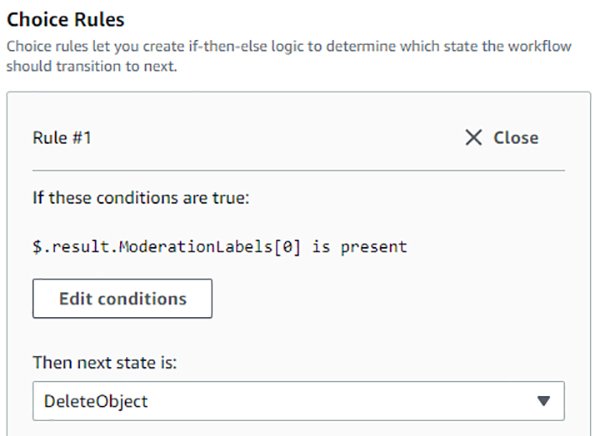Open the DeleteObject next state dropdown
This screenshot has height=436, width=600.
298,401
